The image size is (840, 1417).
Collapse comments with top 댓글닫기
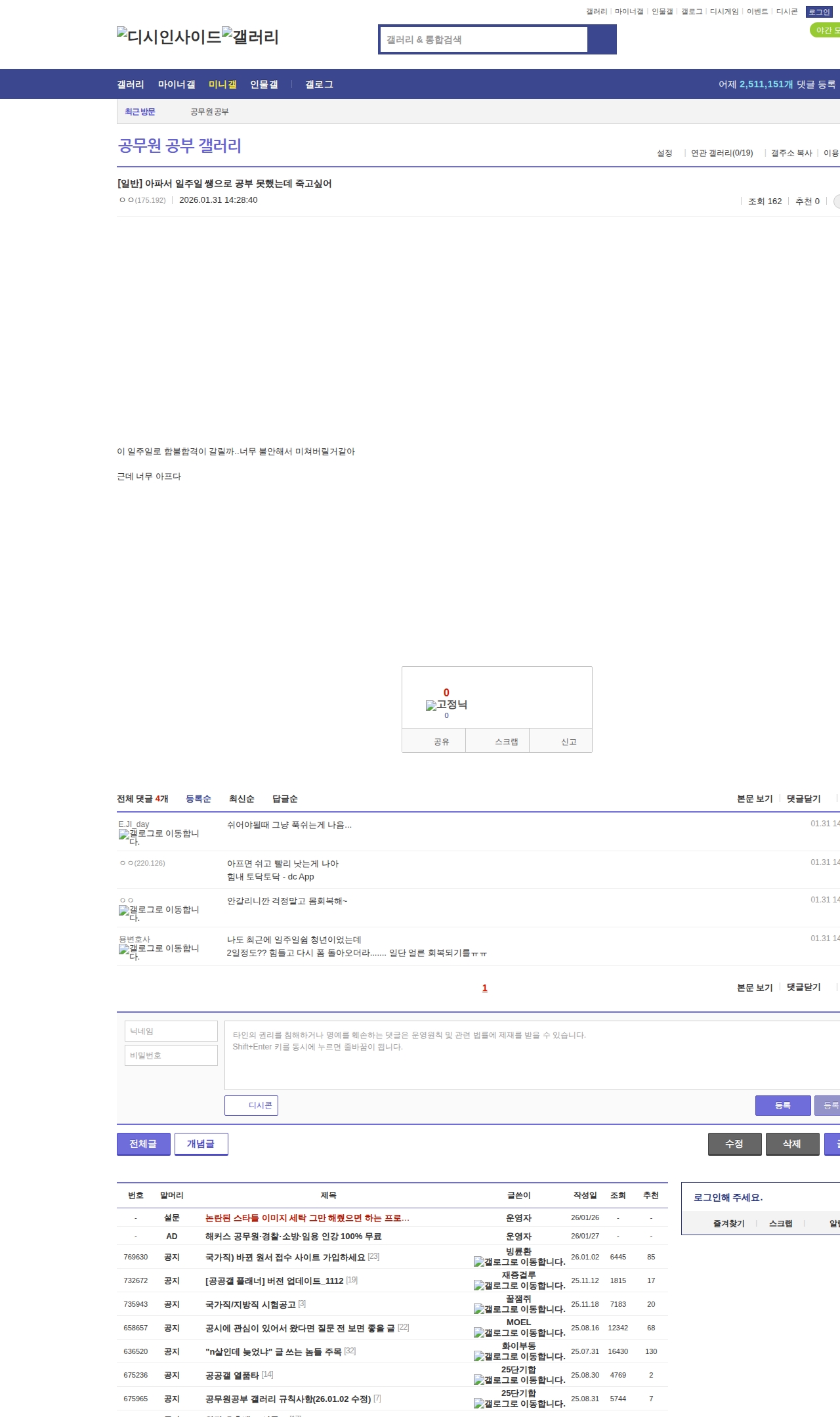[x=803, y=799]
